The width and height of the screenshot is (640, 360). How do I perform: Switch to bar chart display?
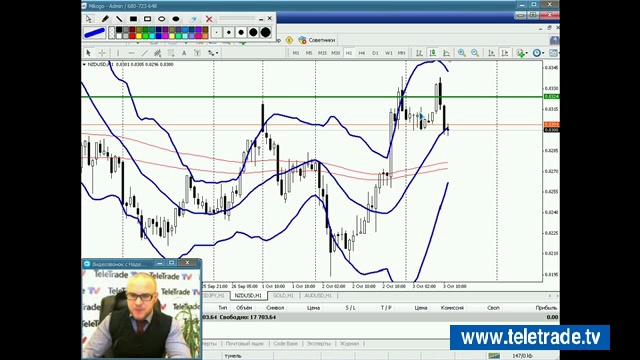(x=419, y=53)
